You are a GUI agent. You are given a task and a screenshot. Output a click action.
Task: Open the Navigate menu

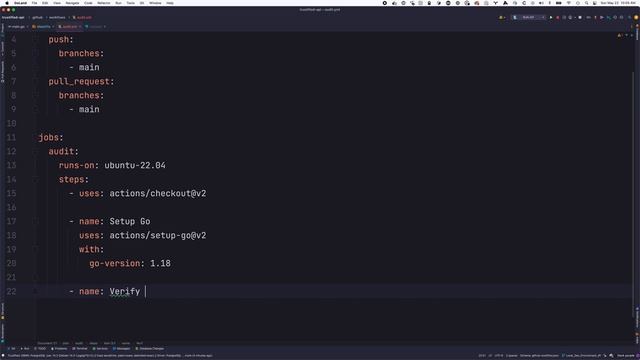tap(72, 3)
